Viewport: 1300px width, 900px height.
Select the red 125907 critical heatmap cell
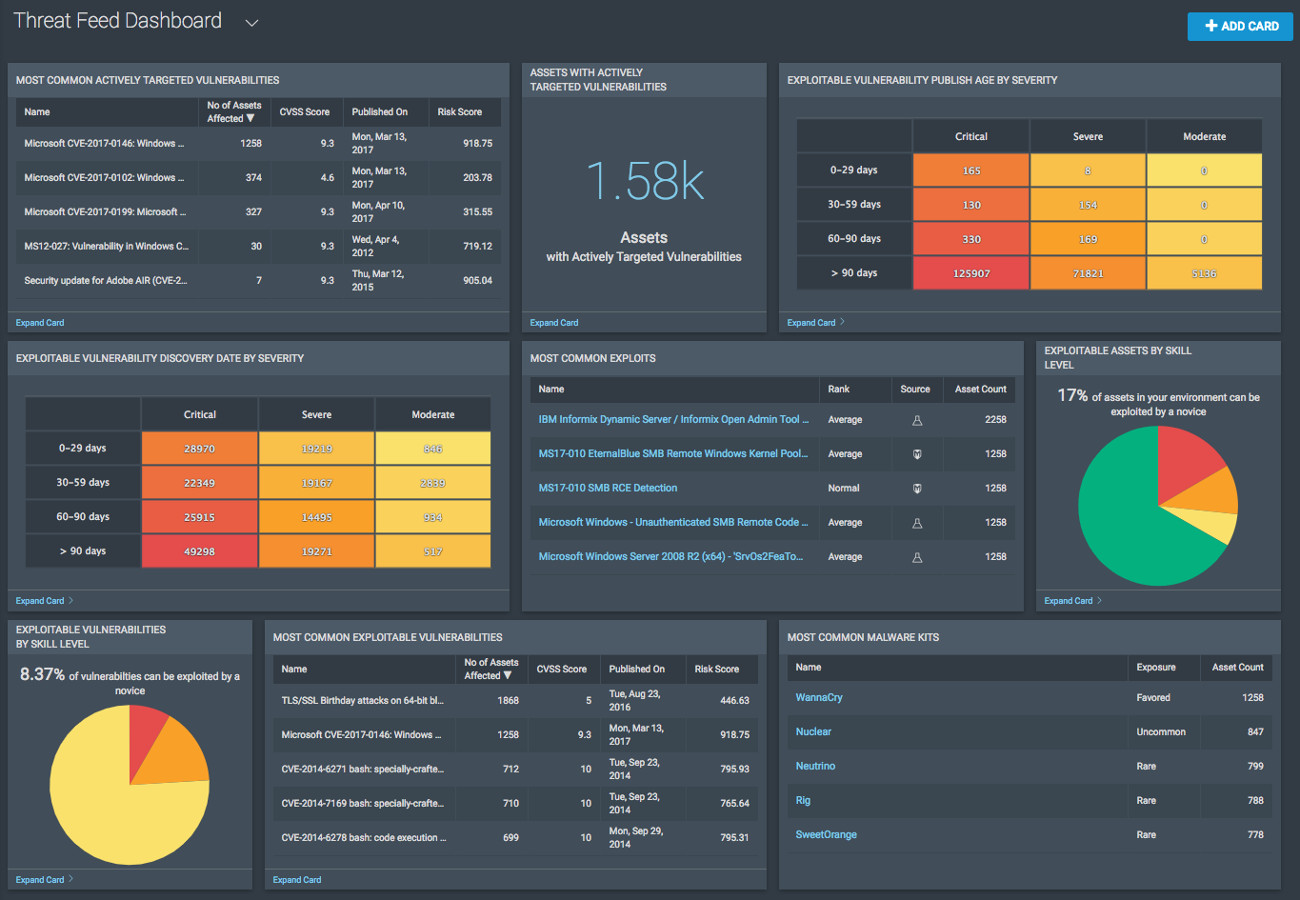point(971,273)
